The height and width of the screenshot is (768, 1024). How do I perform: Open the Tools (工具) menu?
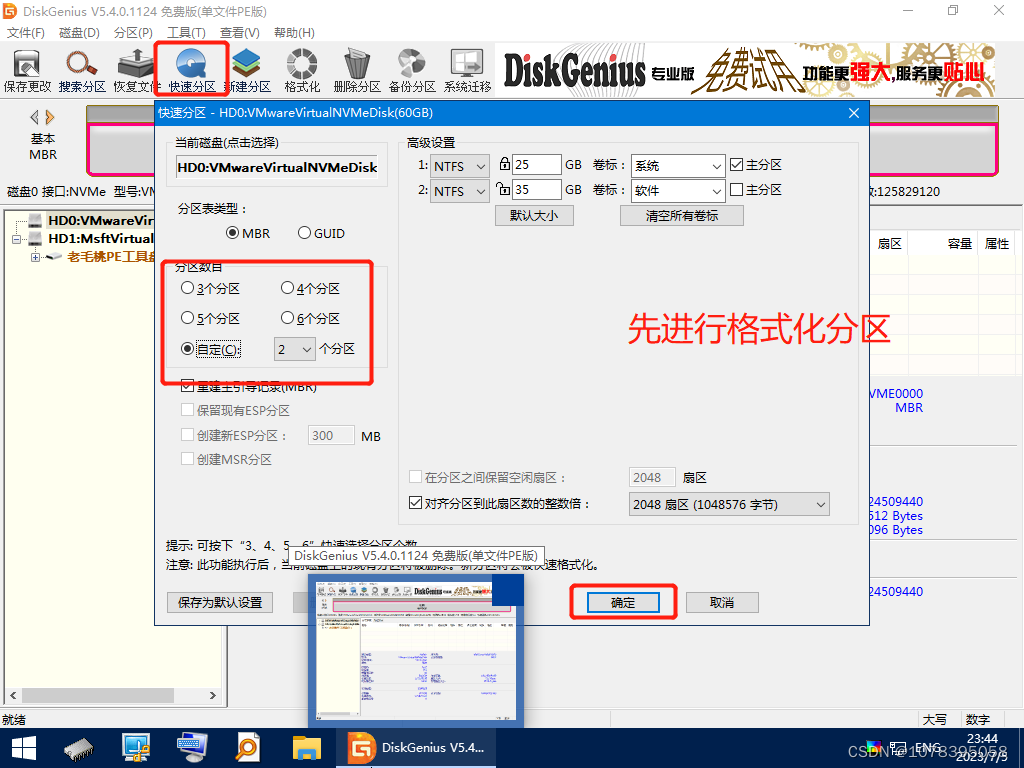(x=186, y=33)
